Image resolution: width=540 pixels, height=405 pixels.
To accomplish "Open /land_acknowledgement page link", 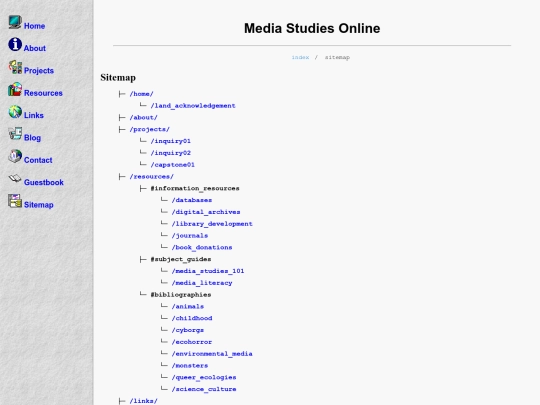I will [x=193, y=106].
